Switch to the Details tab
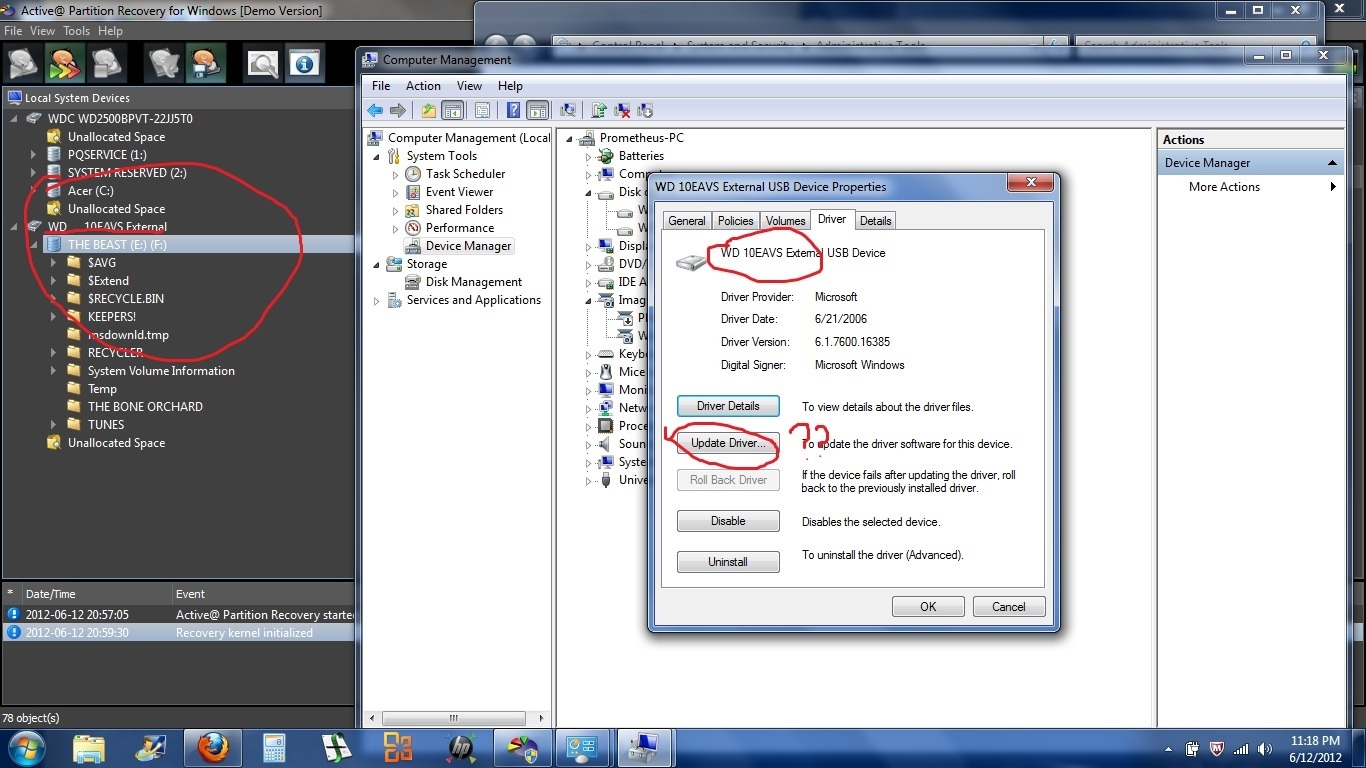Image resolution: width=1366 pixels, height=768 pixels. pos(875,221)
